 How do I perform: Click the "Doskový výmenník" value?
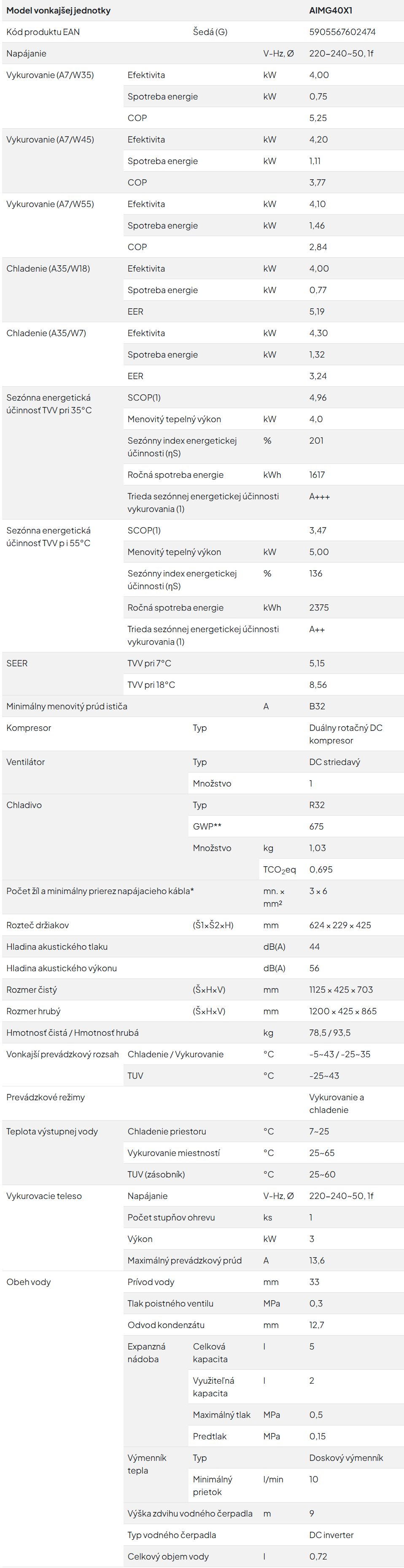[x=345, y=1458]
